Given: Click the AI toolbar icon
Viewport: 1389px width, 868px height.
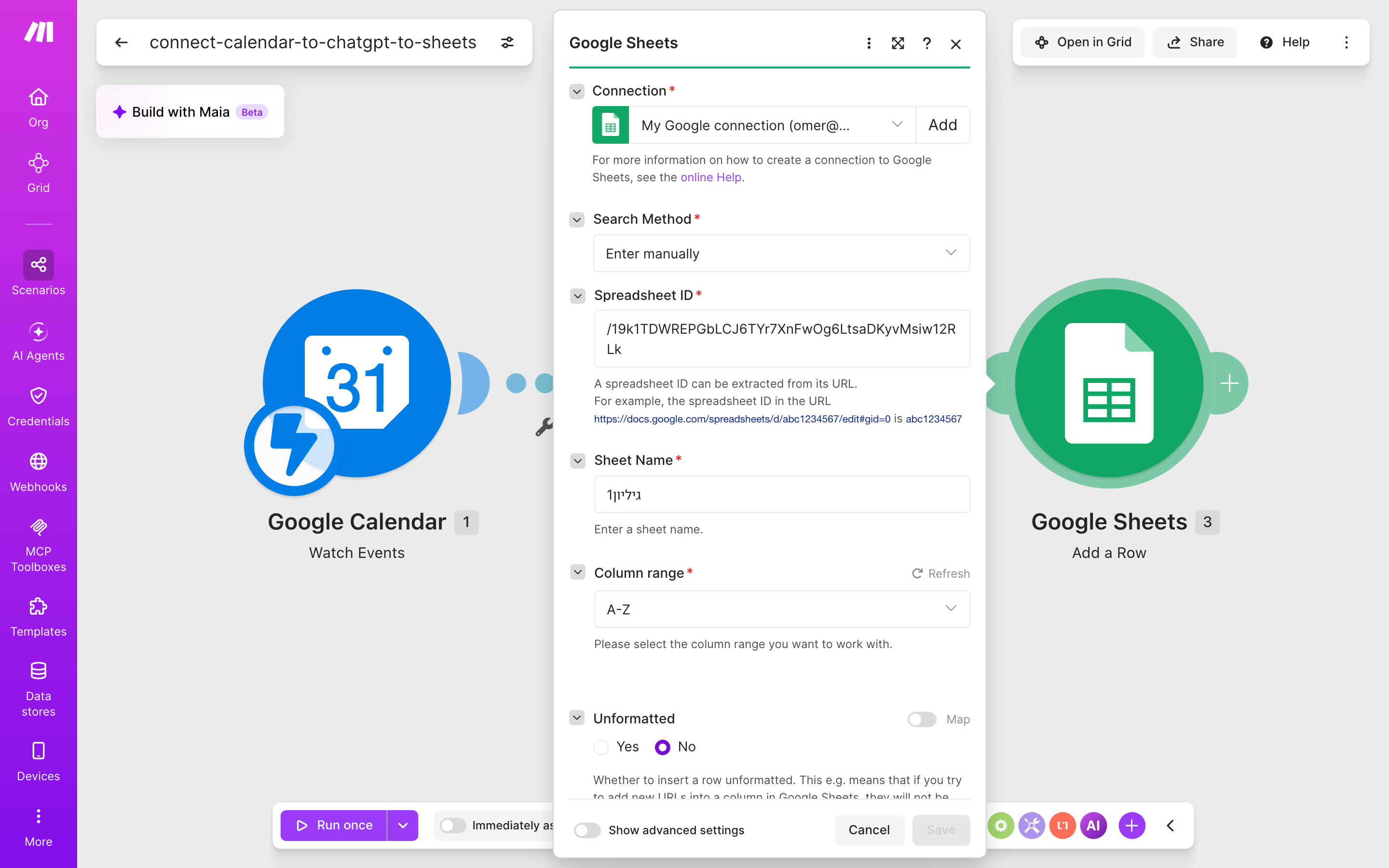Looking at the screenshot, I should point(1093,826).
